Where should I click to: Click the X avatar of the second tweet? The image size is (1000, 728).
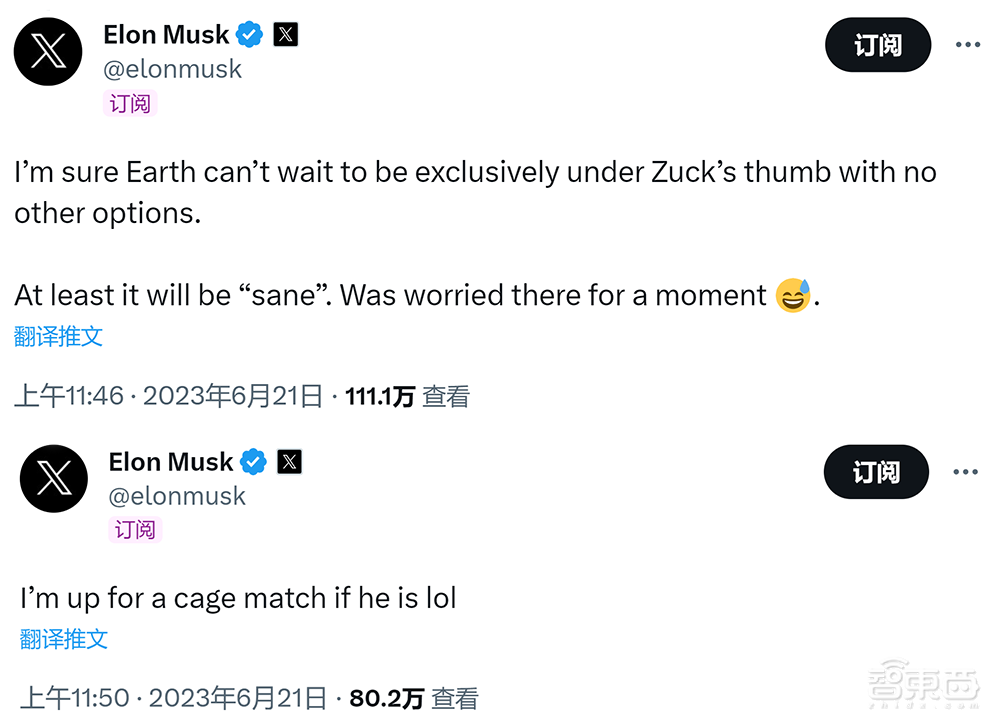[54, 478]
